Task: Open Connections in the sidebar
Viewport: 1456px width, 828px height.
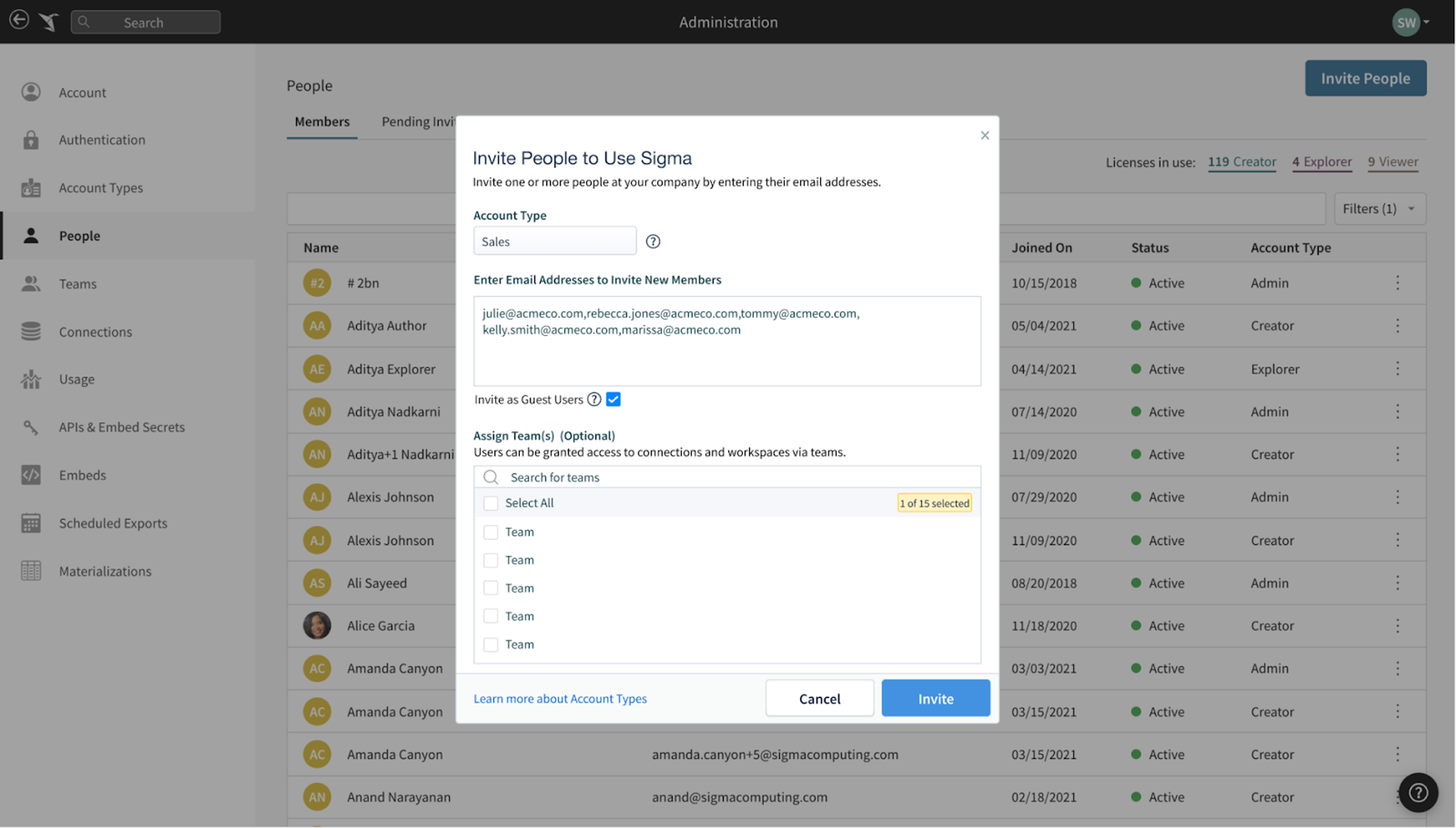Action: 96,331
